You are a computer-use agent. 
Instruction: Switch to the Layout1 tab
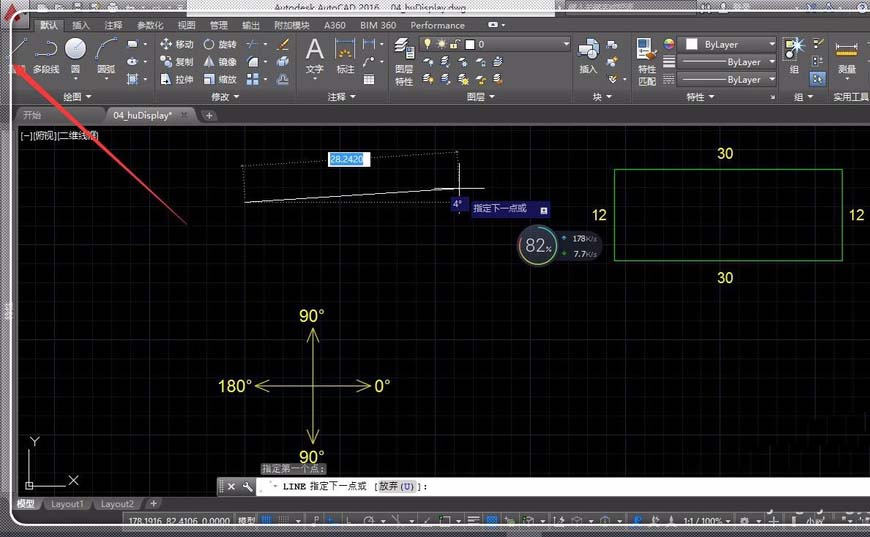(67, 504)
